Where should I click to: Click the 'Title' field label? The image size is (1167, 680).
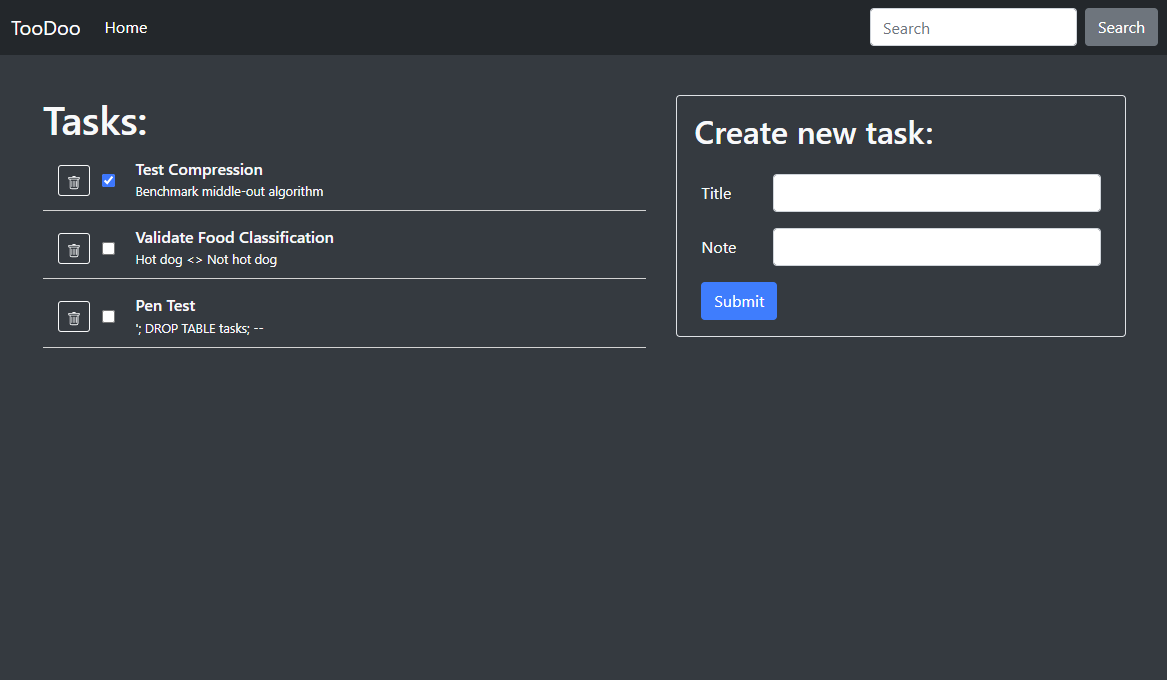(x=716, y=193)
